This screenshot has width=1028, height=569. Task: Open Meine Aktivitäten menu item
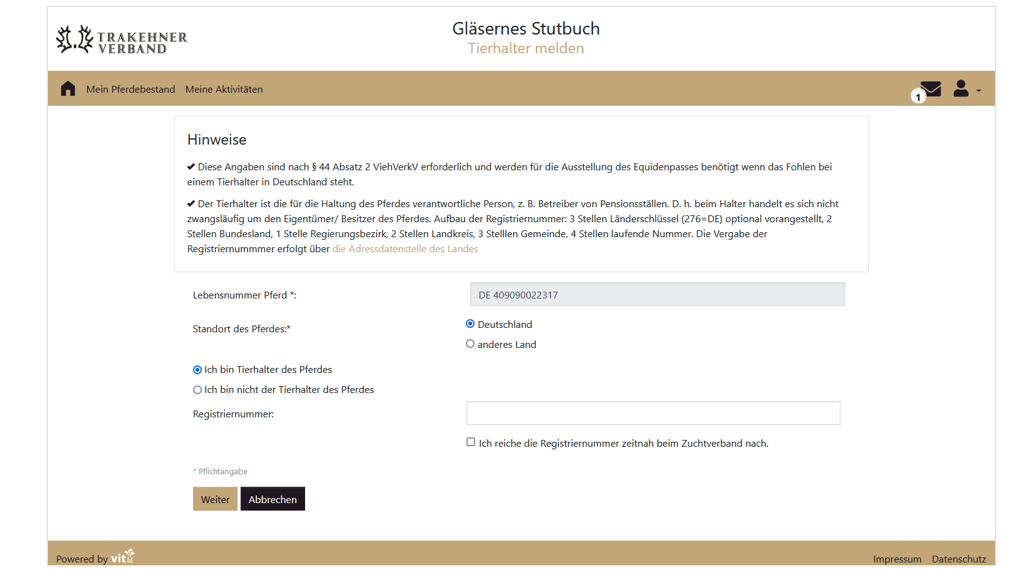(224, 89)
